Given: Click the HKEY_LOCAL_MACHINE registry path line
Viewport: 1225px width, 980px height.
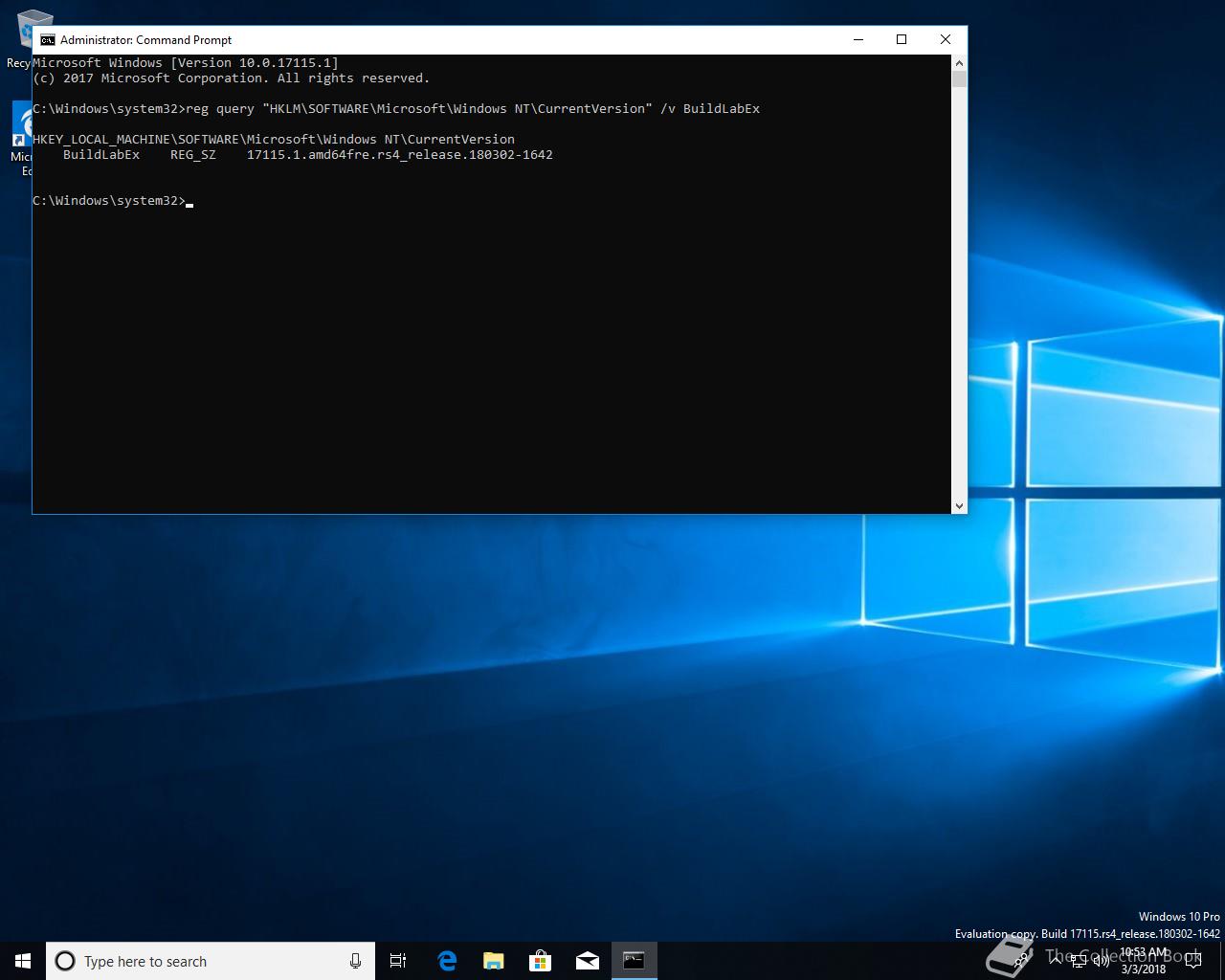Looking at the screenshot, I should (x=274, y=139).
